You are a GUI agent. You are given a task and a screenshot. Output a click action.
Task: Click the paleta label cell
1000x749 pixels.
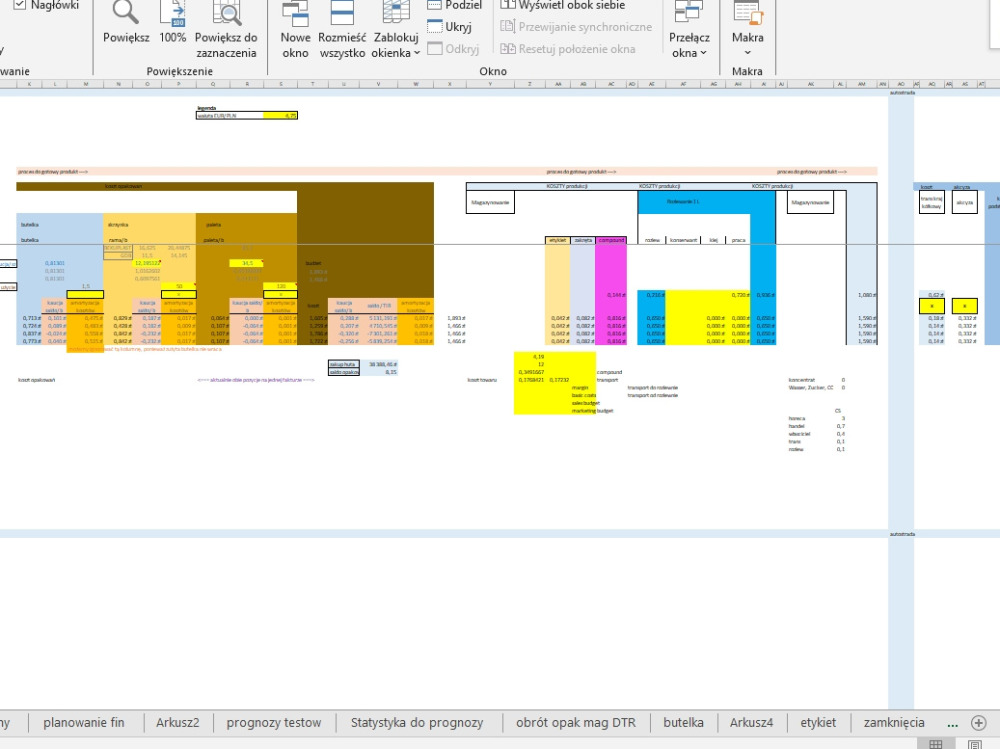pos(214,225)
